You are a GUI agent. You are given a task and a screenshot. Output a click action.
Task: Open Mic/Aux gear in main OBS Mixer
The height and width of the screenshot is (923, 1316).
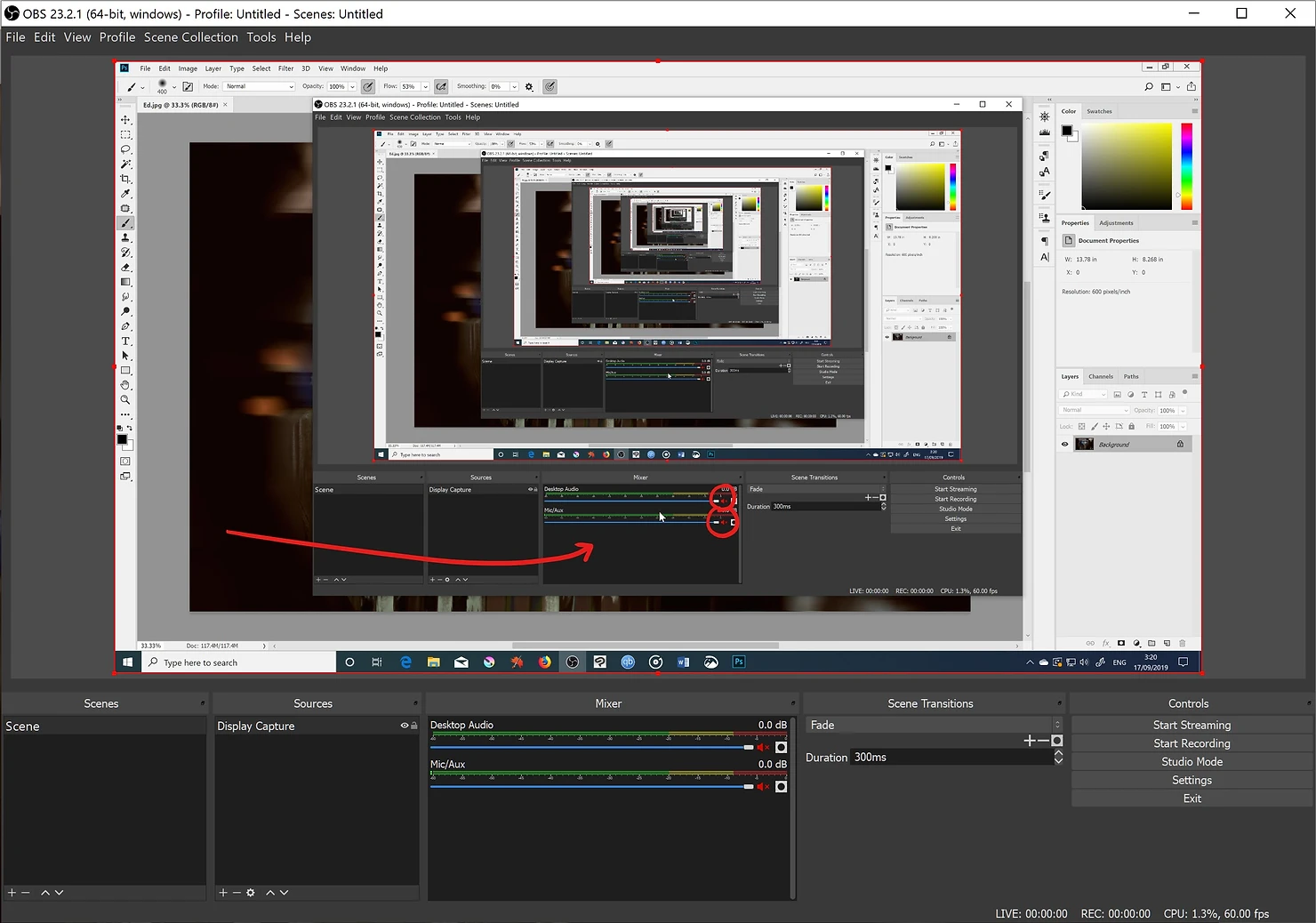[781, 787]
